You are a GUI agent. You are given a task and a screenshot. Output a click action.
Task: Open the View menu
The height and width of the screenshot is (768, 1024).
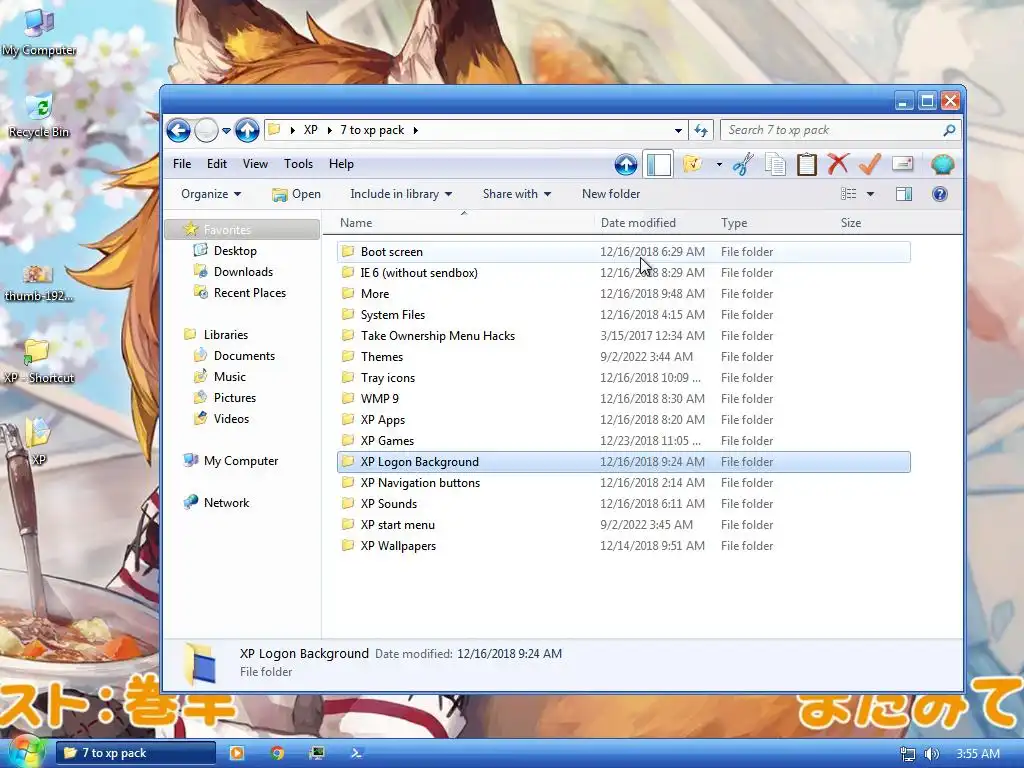tap(255, 164)
